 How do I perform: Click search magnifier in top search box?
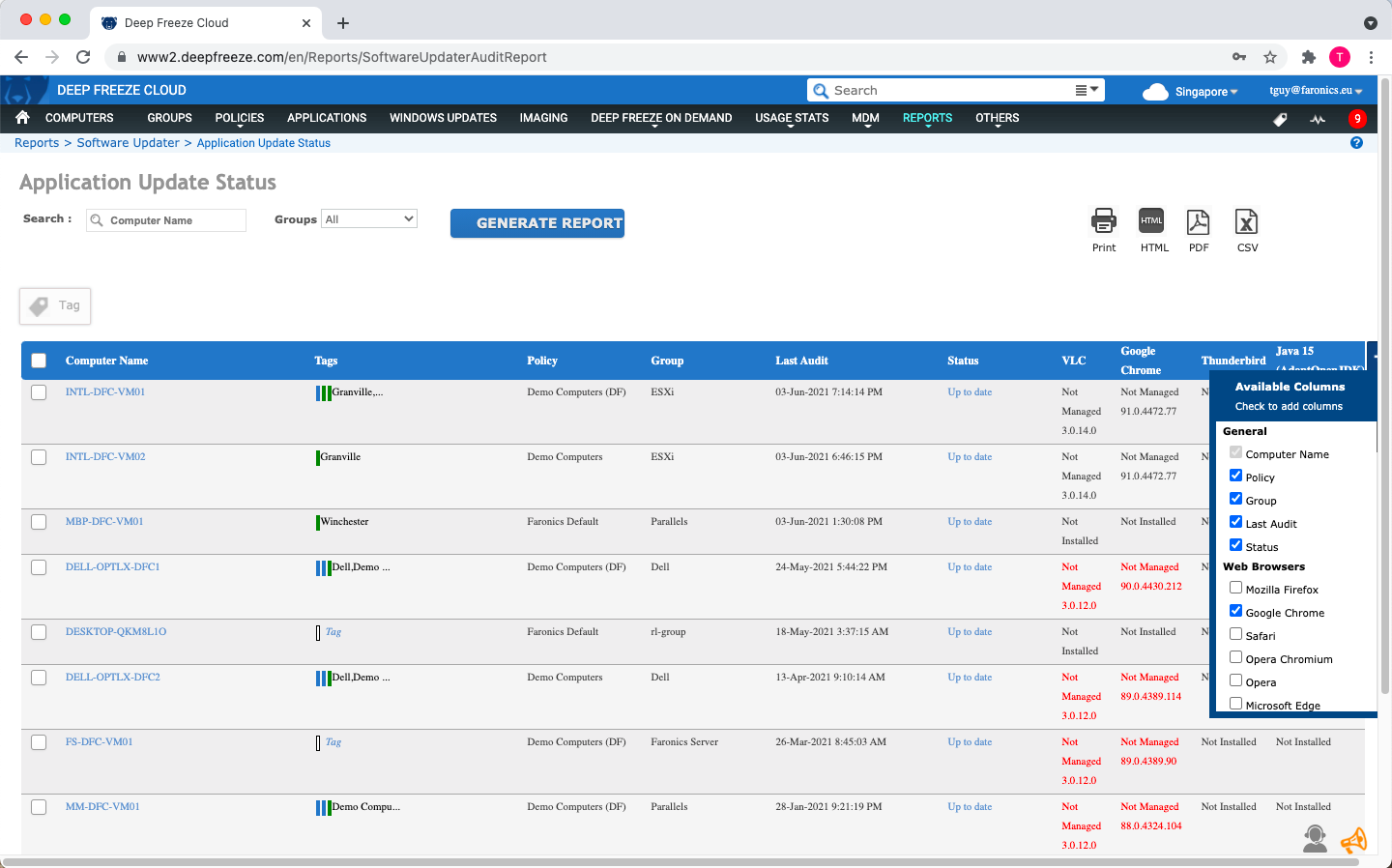pyautogui.click(x=821, y=91)
